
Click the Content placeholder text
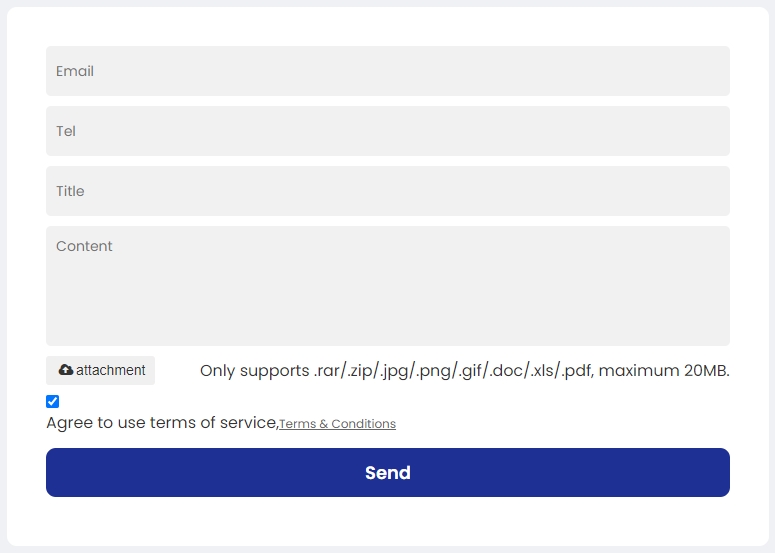tap(84, 246)
